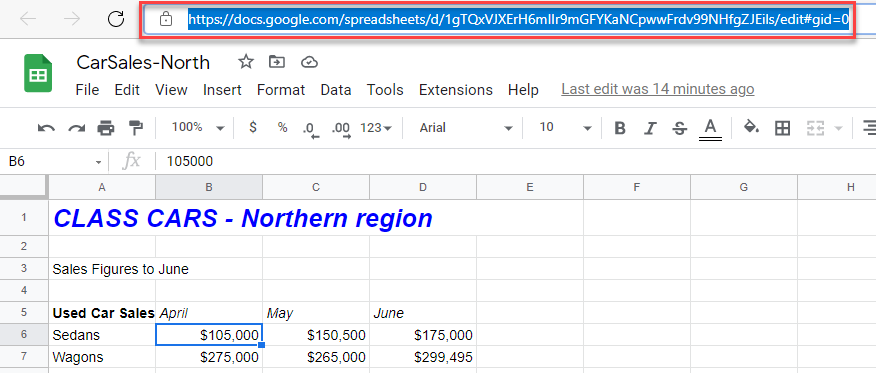
Task: Click the 'May' header cell
Action: (x=316, y=313)
